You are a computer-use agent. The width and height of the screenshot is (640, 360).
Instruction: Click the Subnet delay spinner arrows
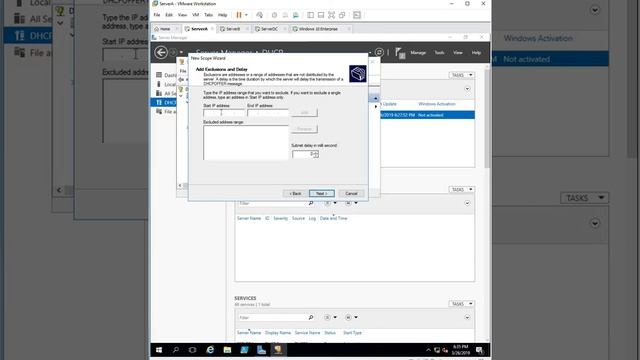pyautogui.click(x=316, y=154)
